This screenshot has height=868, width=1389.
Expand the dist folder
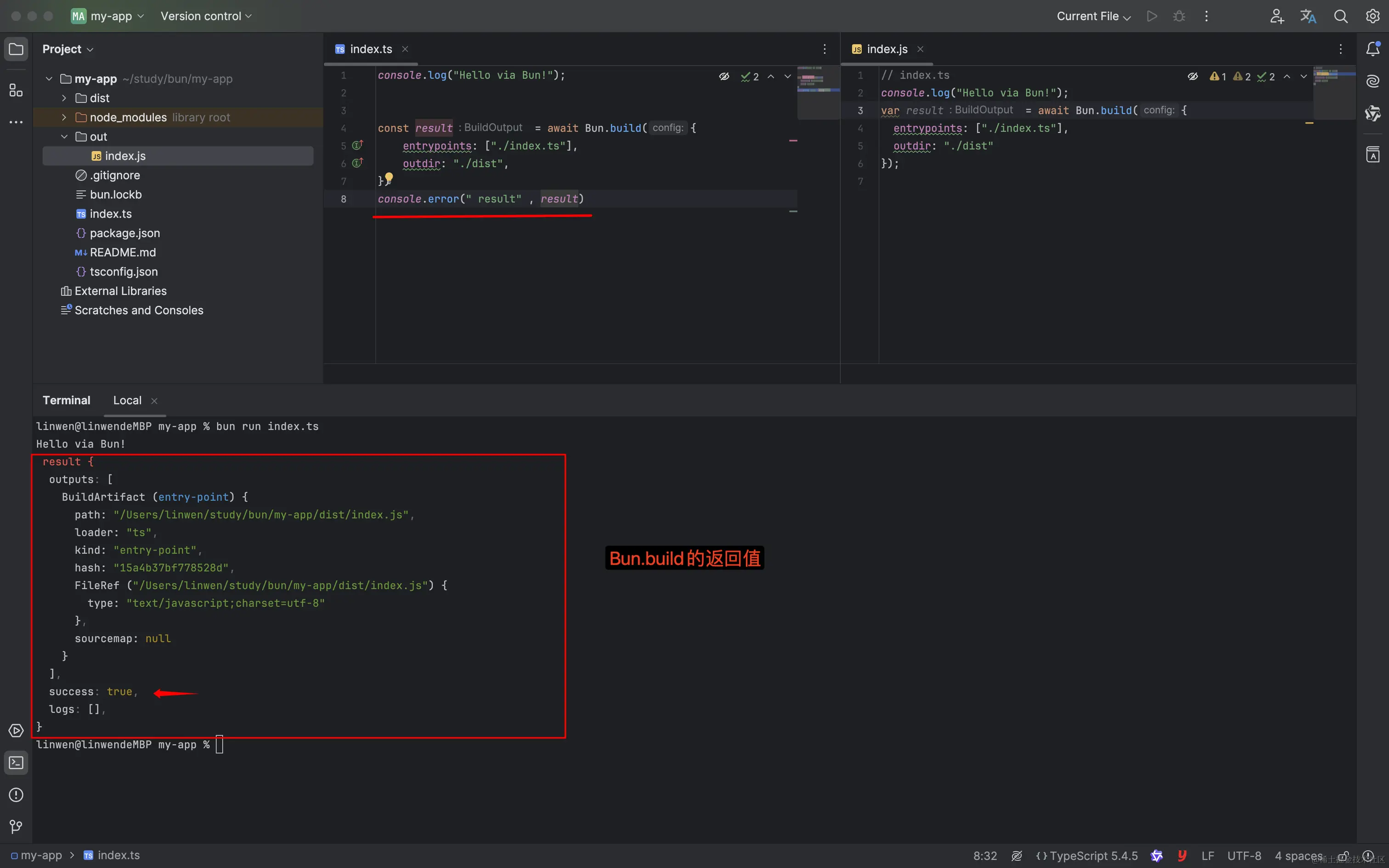pyautogui.click(x=64, y=98)
